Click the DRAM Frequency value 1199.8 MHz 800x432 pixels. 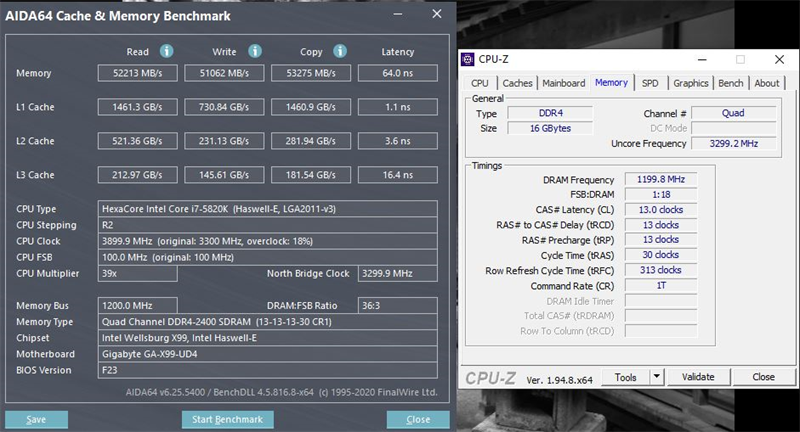[661, 180]
